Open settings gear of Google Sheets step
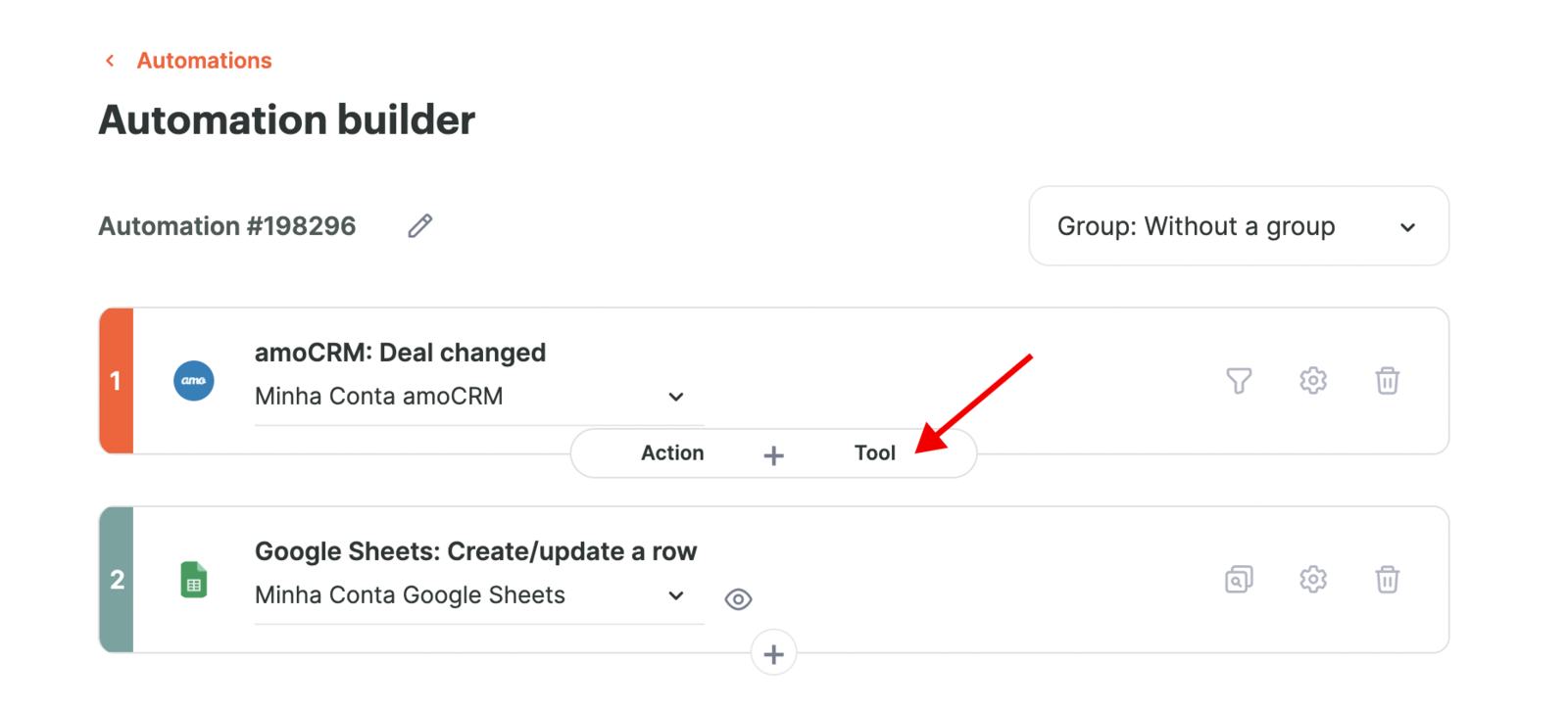Viewport: 1568px width, 711px height. click(x=1313, y=579)
